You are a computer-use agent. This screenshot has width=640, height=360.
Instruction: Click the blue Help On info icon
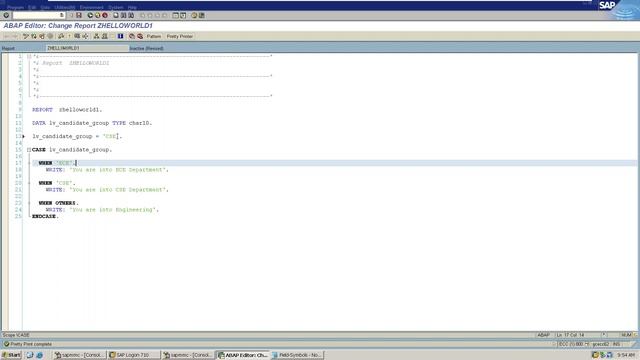[120, 36]
